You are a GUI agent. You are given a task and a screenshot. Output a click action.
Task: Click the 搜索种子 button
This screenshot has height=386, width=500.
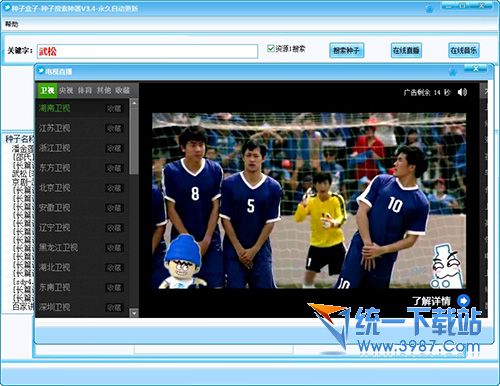346,50
